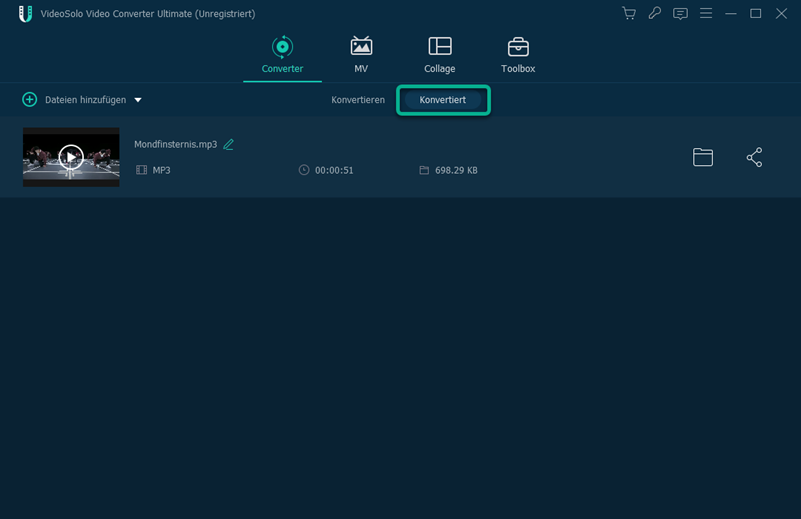Open output folder for Mondfinsternis.mp3
The image size is (801, 519).
point(702,157)
